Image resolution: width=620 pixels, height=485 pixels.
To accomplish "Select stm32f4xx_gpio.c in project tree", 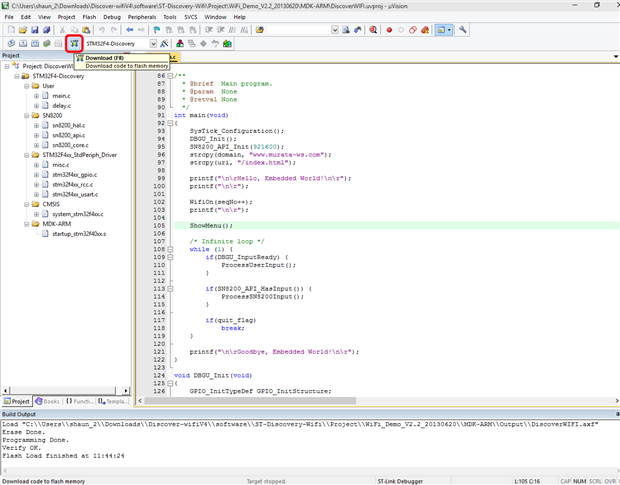I will click(x=73, y=175).
